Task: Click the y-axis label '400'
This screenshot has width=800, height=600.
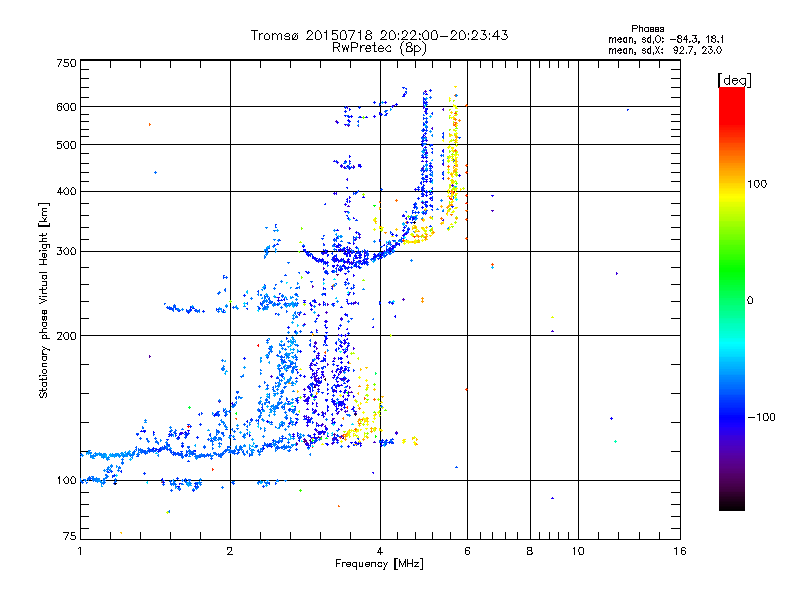Action: coord(66,192)
